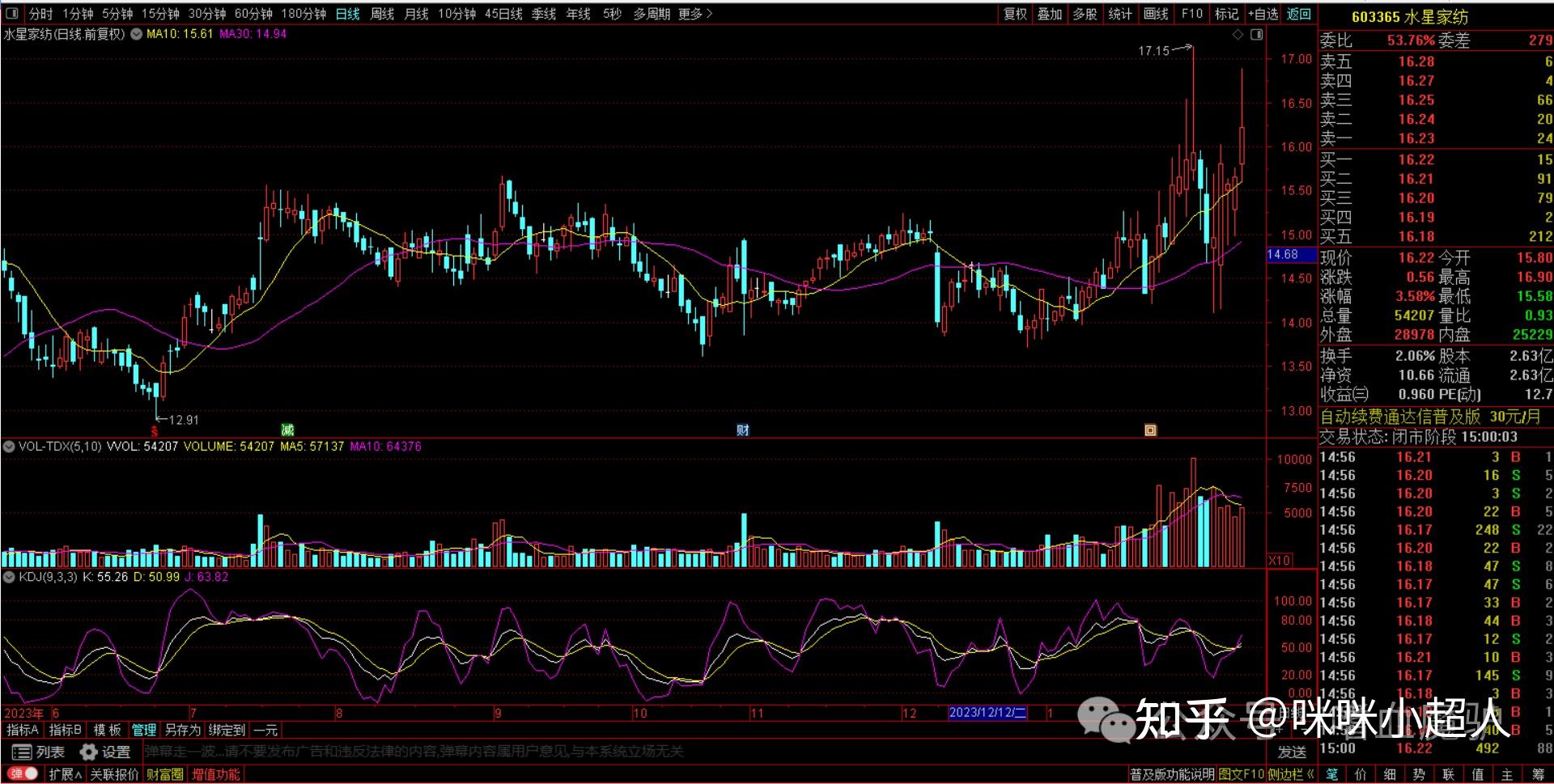Click 管理 in indicator bar
Image resolution: width=1554 pixels, height=784 pixels.
143,730
